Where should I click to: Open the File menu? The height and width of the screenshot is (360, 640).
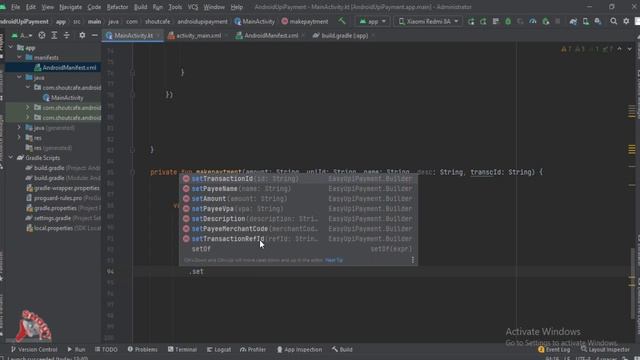pyautogui.click(x=16, y=7)
